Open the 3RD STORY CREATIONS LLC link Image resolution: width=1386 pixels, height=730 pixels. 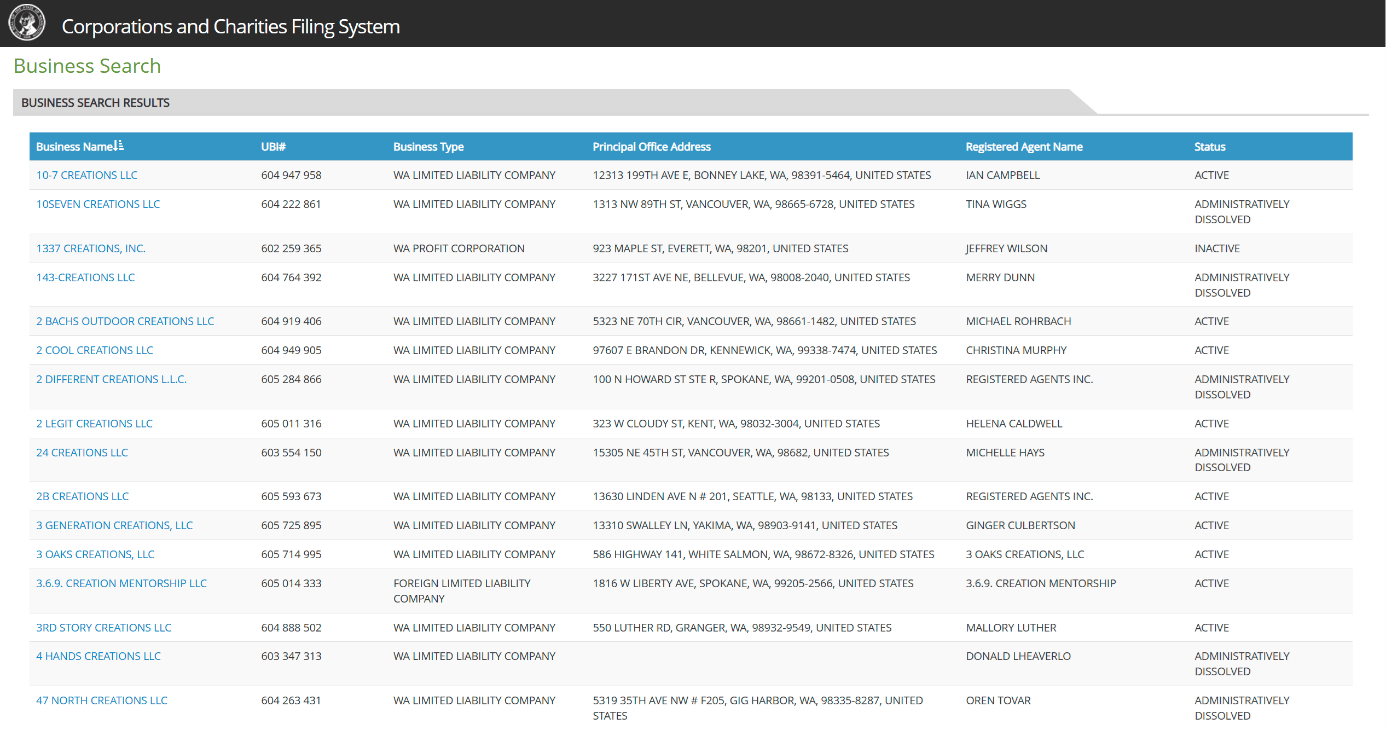[x=104, y=628]
